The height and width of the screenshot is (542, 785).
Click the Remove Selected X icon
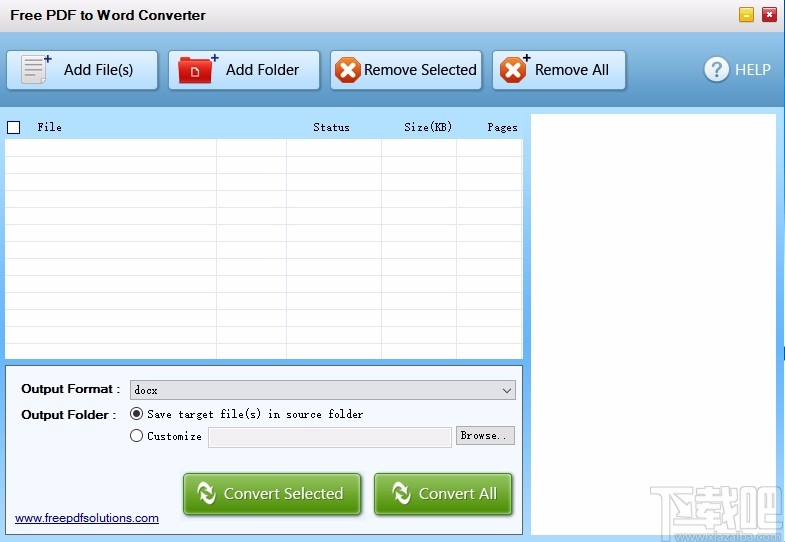348,70
